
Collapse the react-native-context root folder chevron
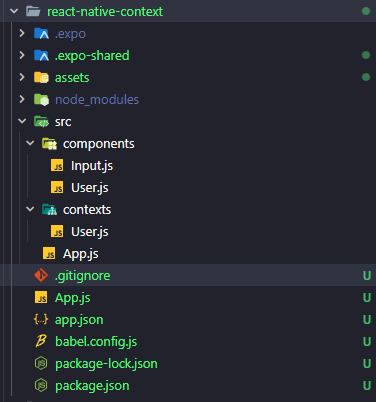coord(14,11)
